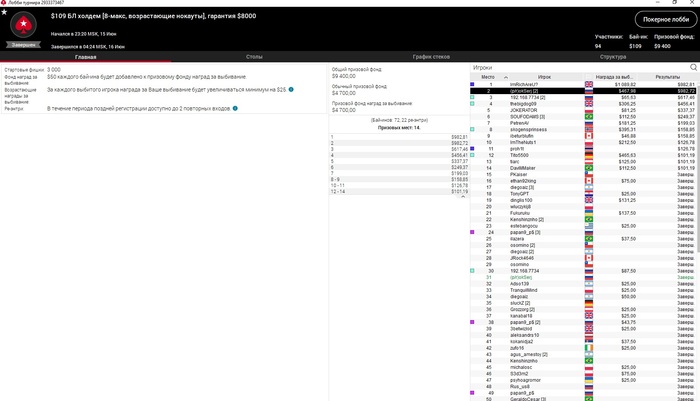700x401 pixels.
Task: Toggle sort arrow on Место column
Action: 506,77
